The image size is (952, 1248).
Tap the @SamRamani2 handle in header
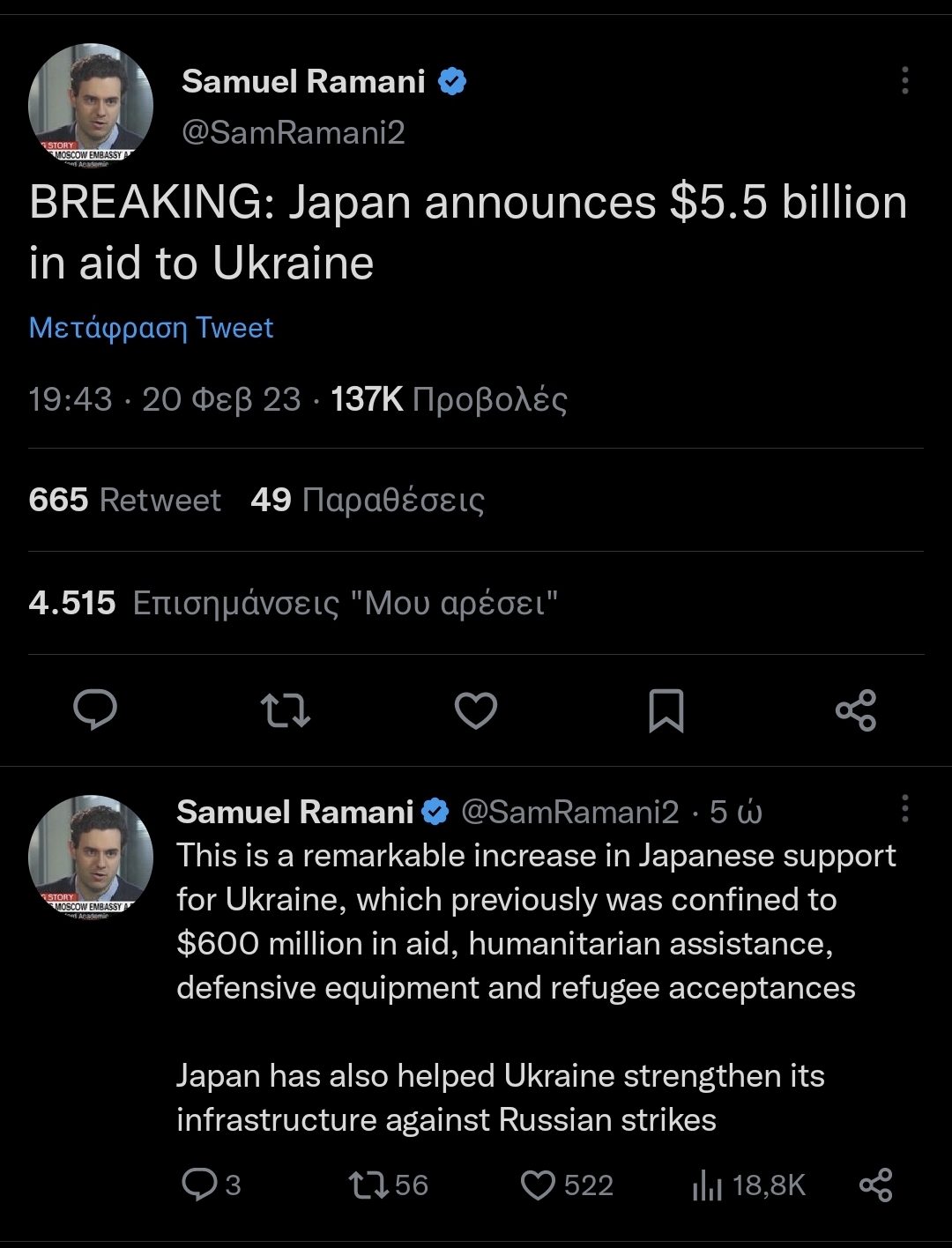point(294,132)
